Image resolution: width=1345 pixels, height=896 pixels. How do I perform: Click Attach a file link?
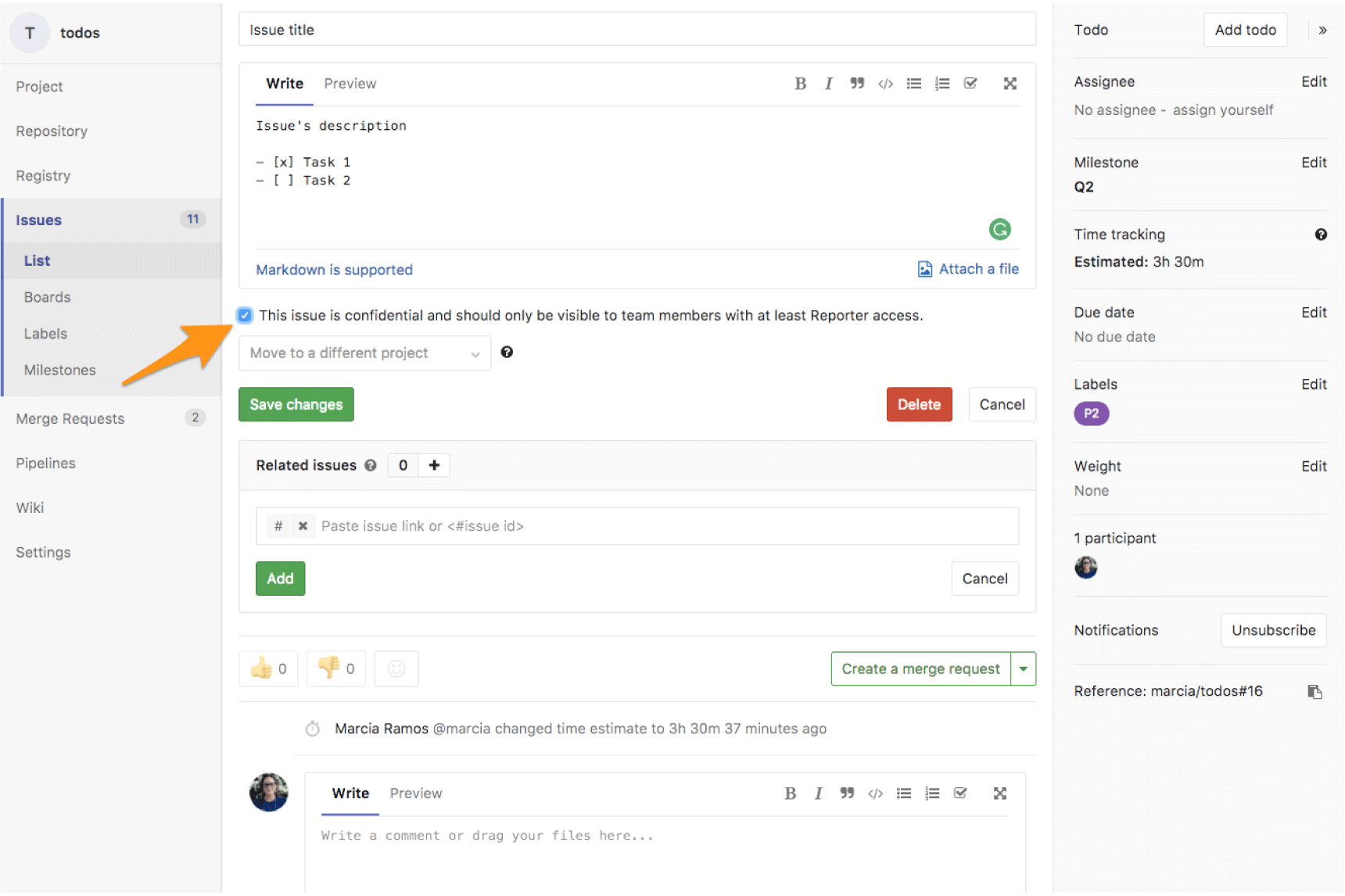(x=968, y=269)
